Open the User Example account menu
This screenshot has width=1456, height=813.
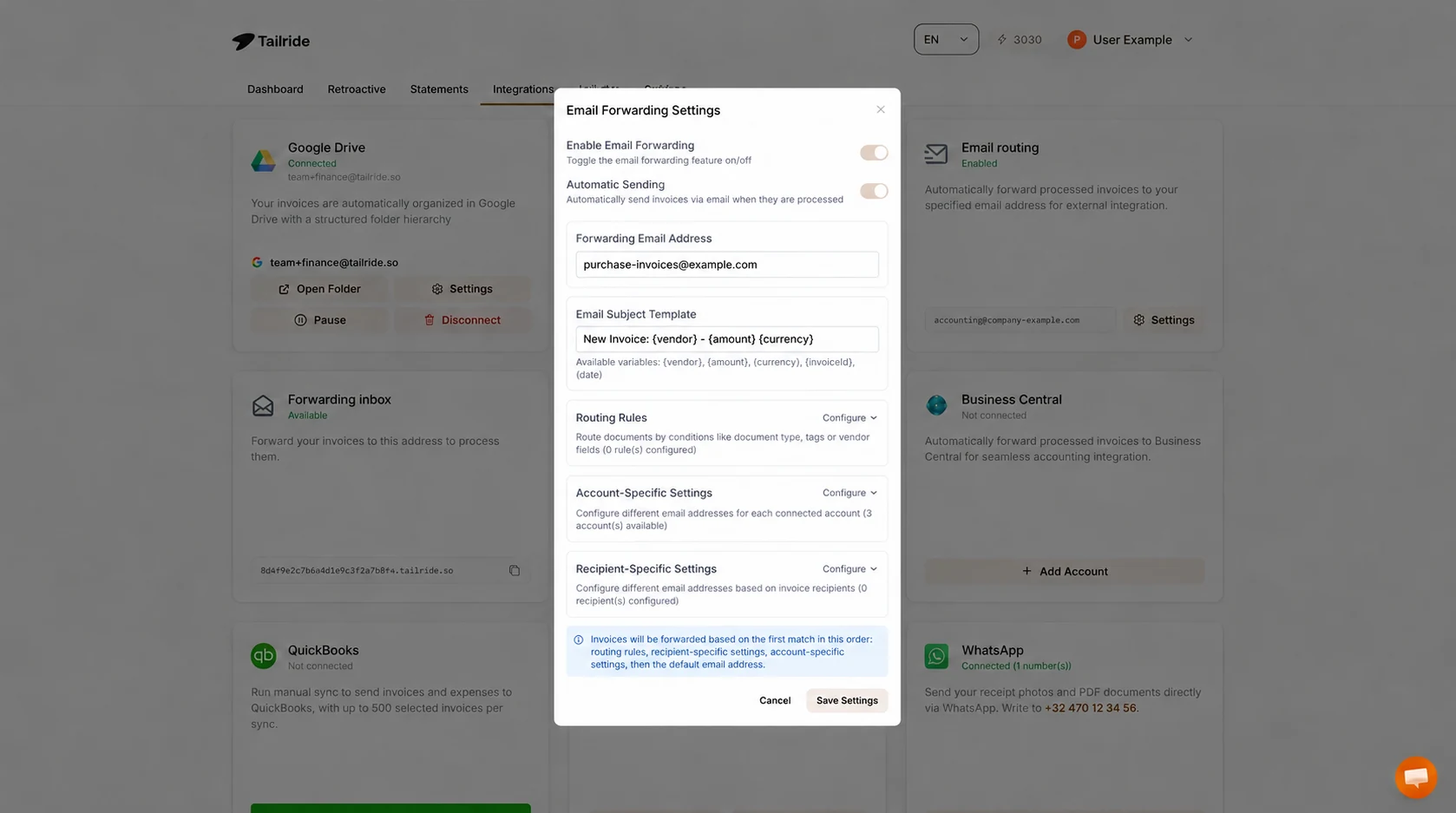click(x=1131, y=40)
